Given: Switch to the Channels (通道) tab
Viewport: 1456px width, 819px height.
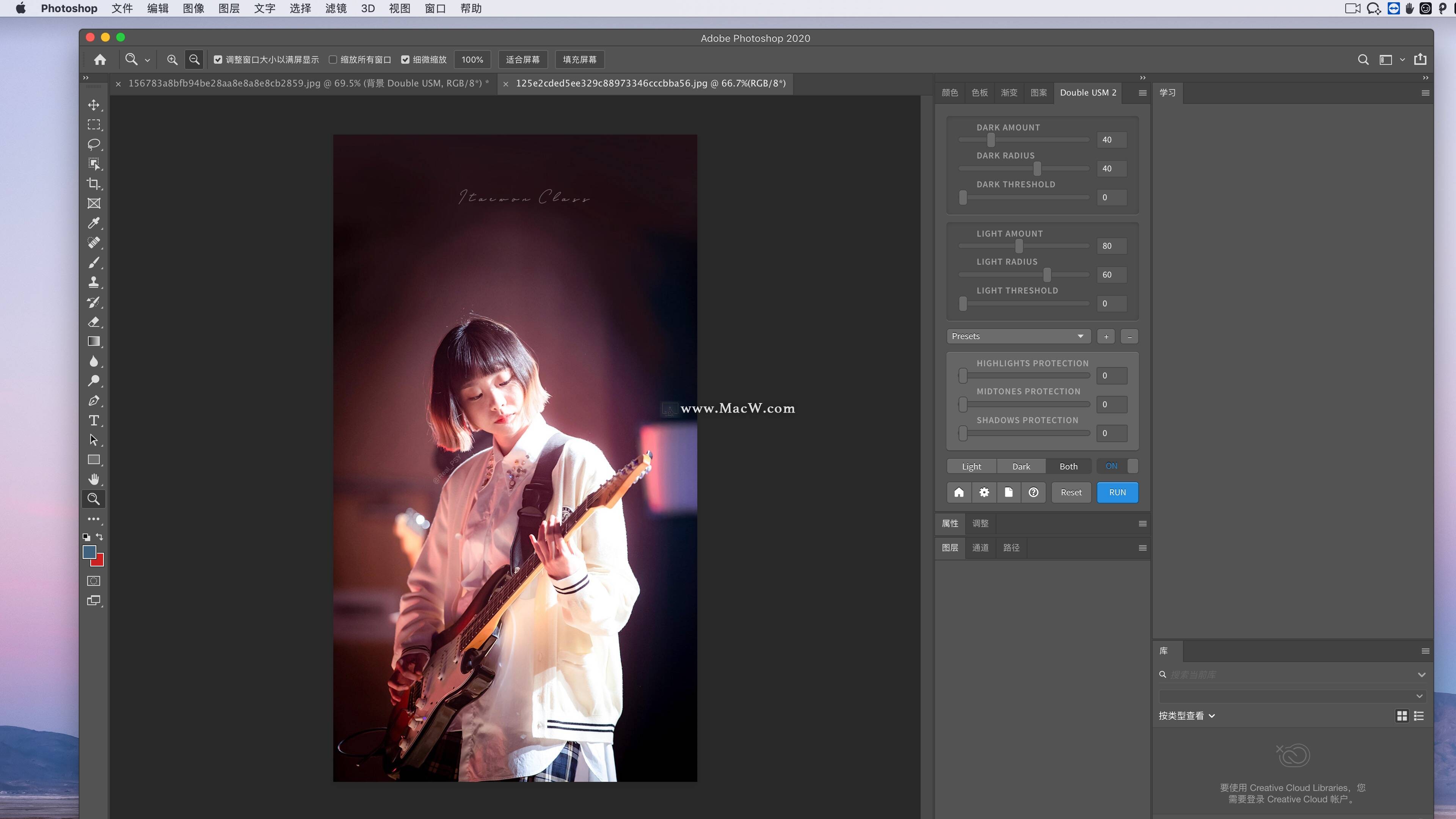Looking at the screenshot, I should [x=980, y=548].
